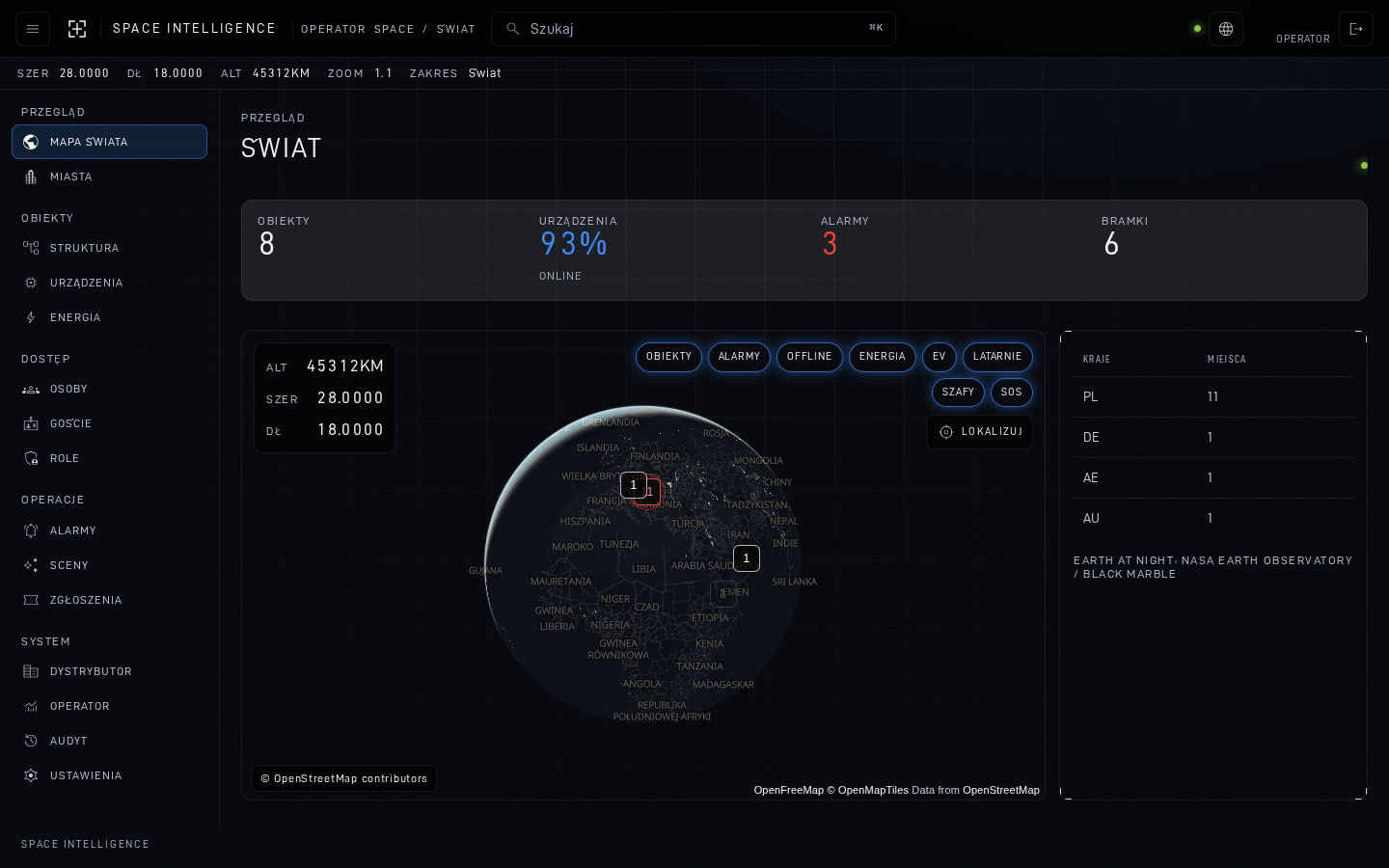Open the Audyt page

[109, 741]
